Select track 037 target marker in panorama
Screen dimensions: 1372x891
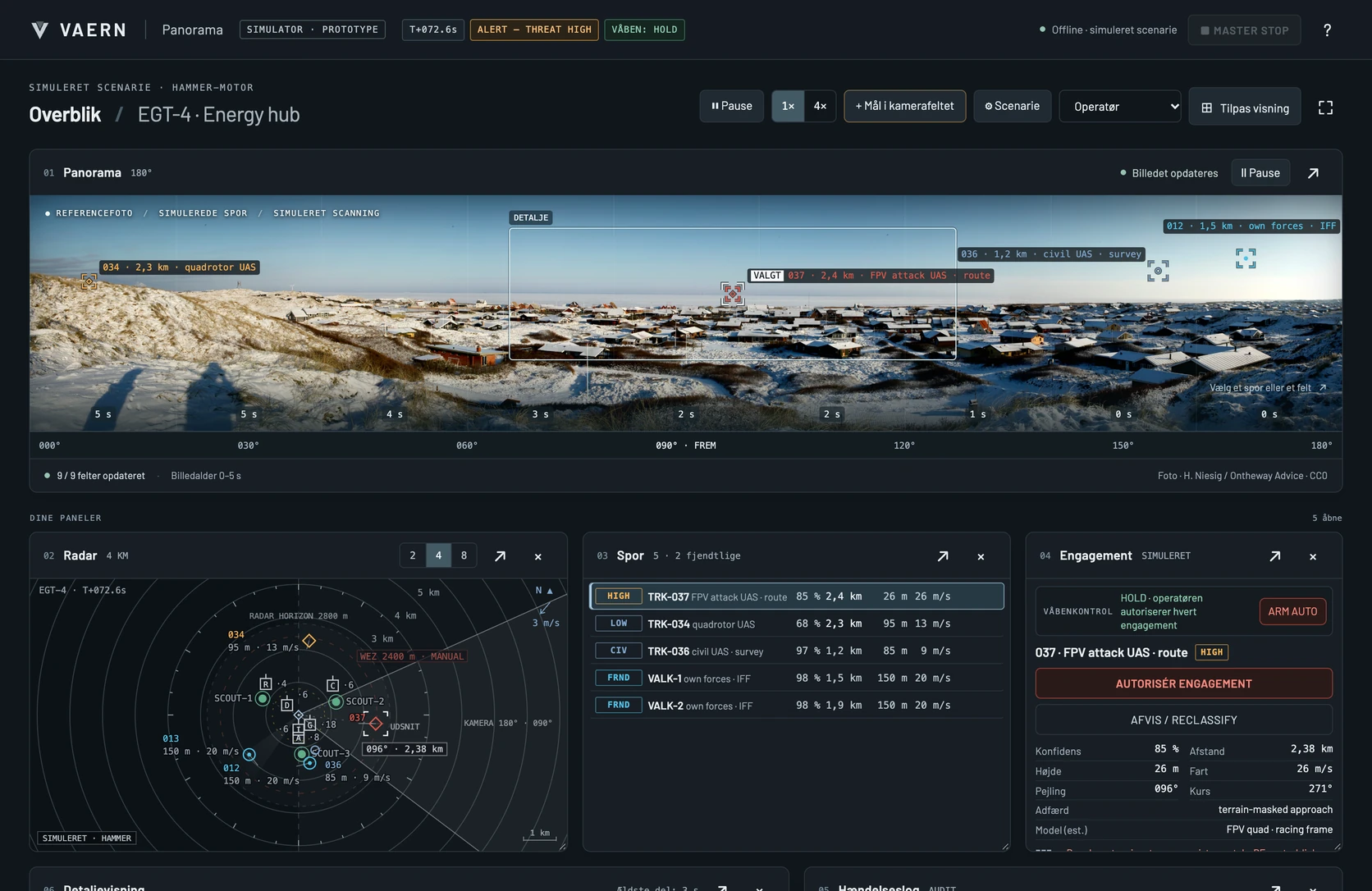pyautogui.click(x=733, y=294)
